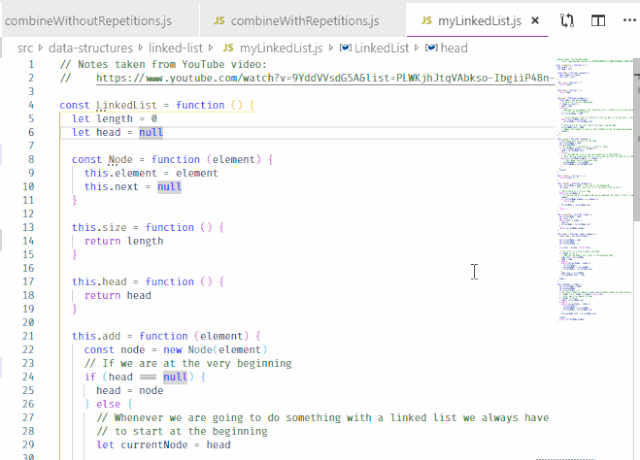The image size is (640, 460).
Task: Click the variable symbol icon before head breadcrumb
Action: tap(431, 48)
